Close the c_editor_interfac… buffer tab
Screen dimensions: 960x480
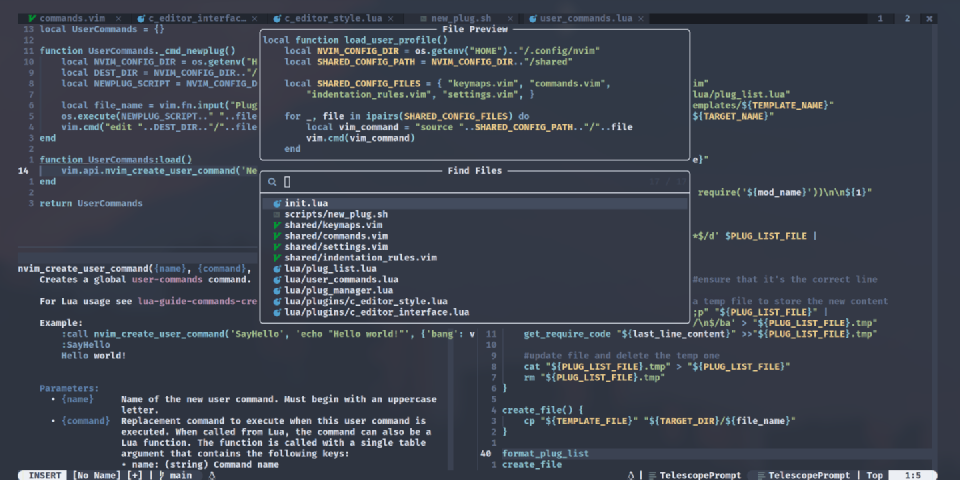pyautogui.click(x=254, y=18)
